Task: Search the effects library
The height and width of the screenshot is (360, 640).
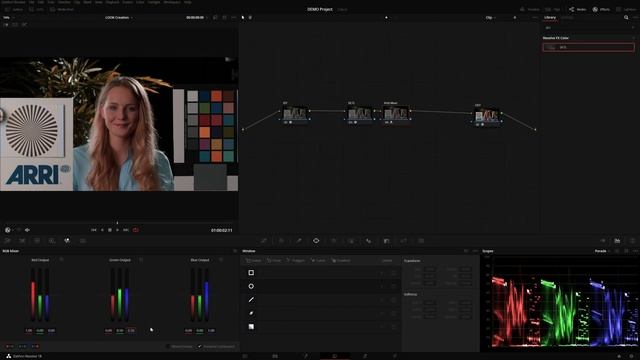Action: point(626,18)
